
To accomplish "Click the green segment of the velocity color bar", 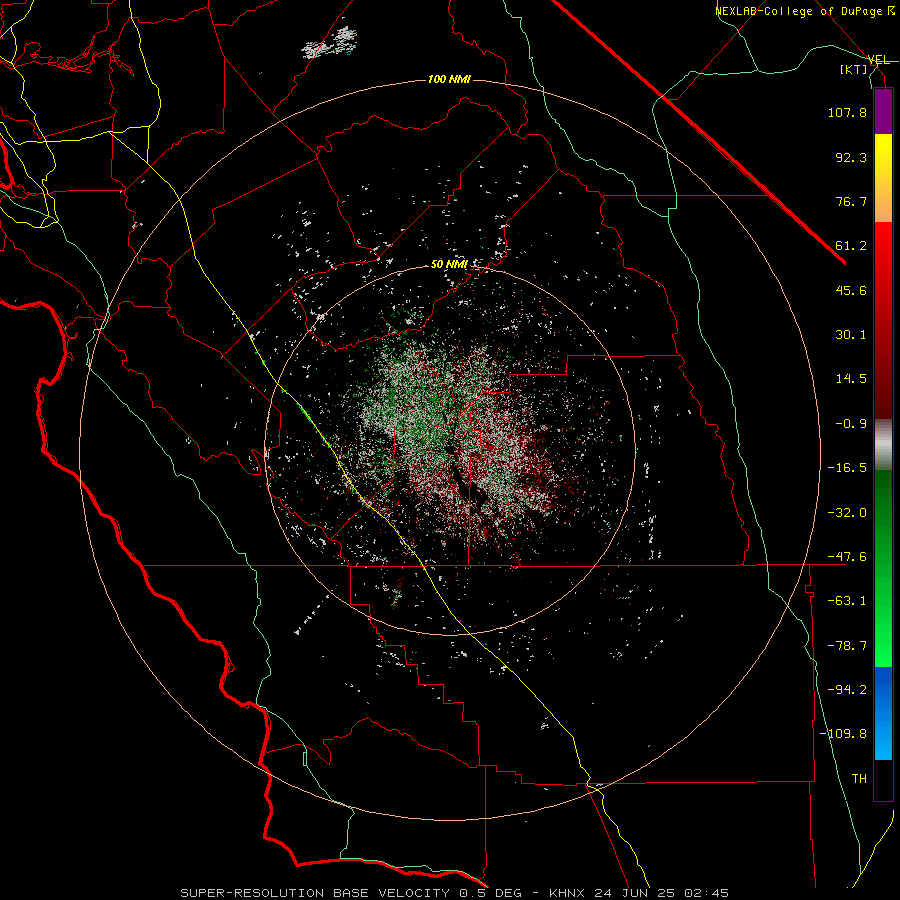I will pyautogui.click(x=883, y=568).
